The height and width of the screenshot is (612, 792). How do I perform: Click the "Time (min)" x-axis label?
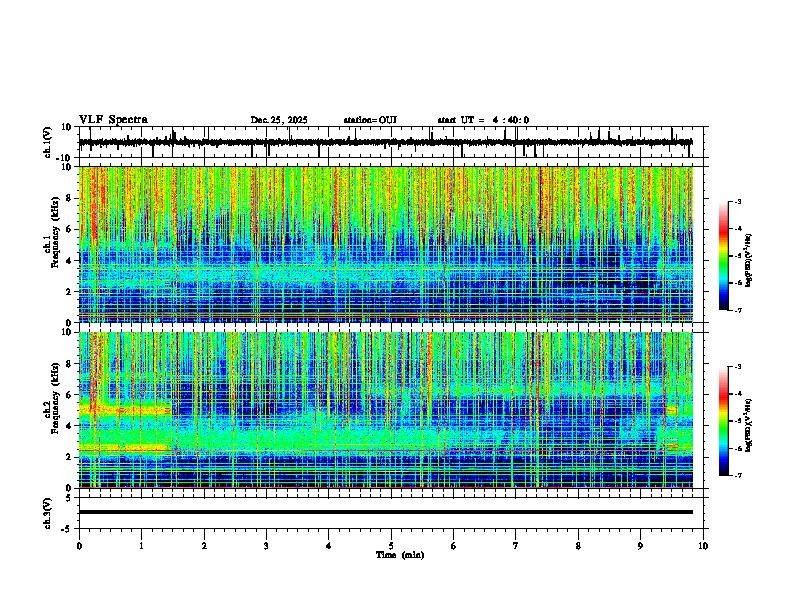[400, 555]
